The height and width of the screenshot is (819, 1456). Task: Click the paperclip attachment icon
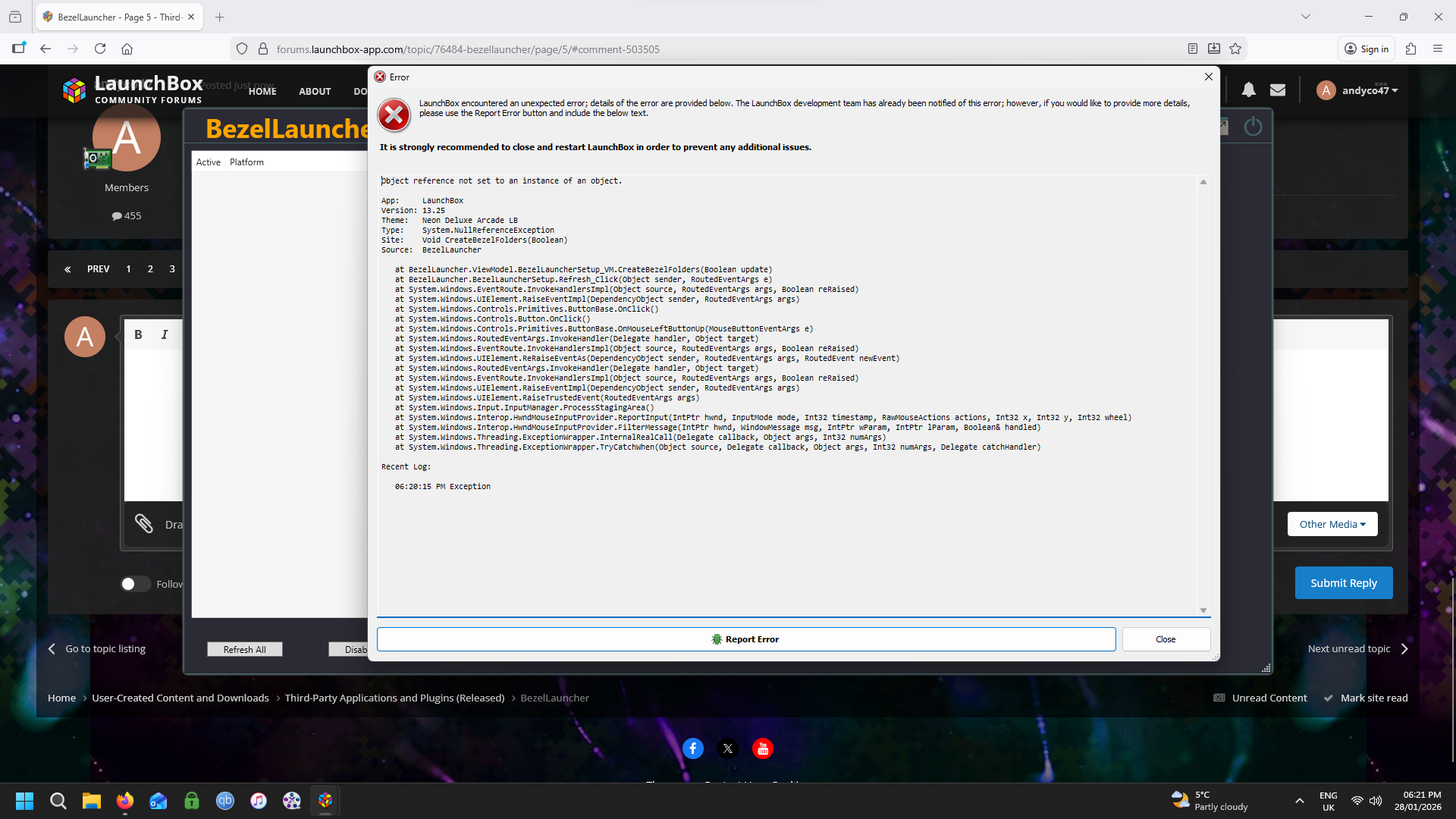point(144,523)
